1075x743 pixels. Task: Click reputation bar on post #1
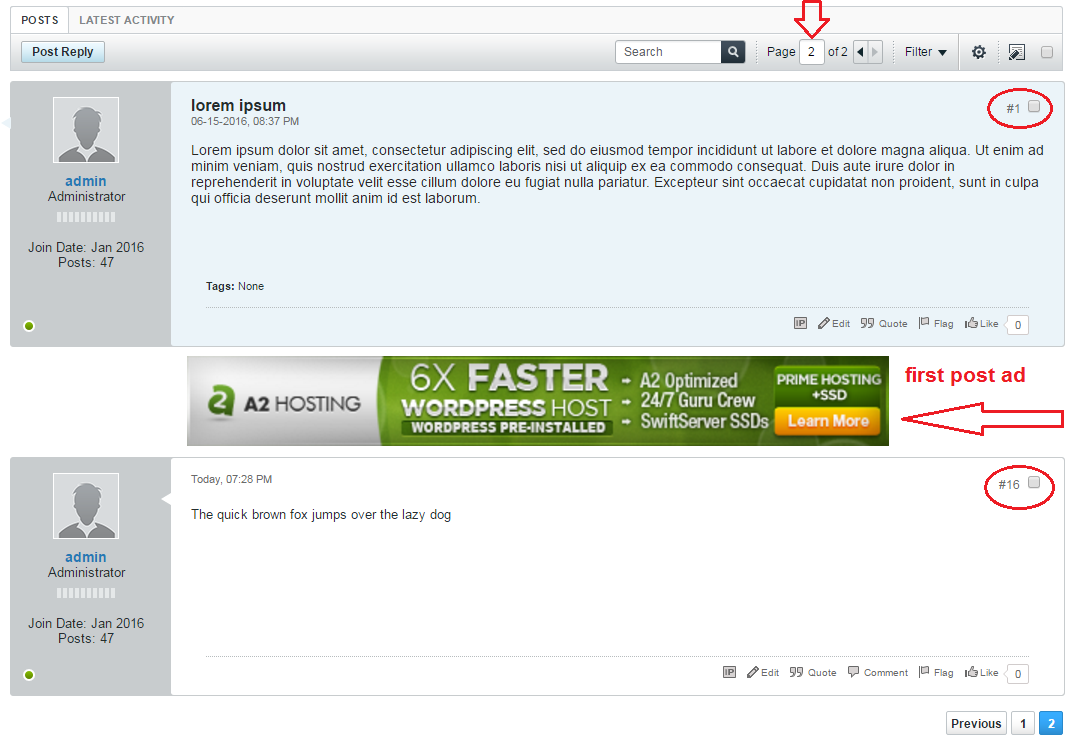point(86,217)
